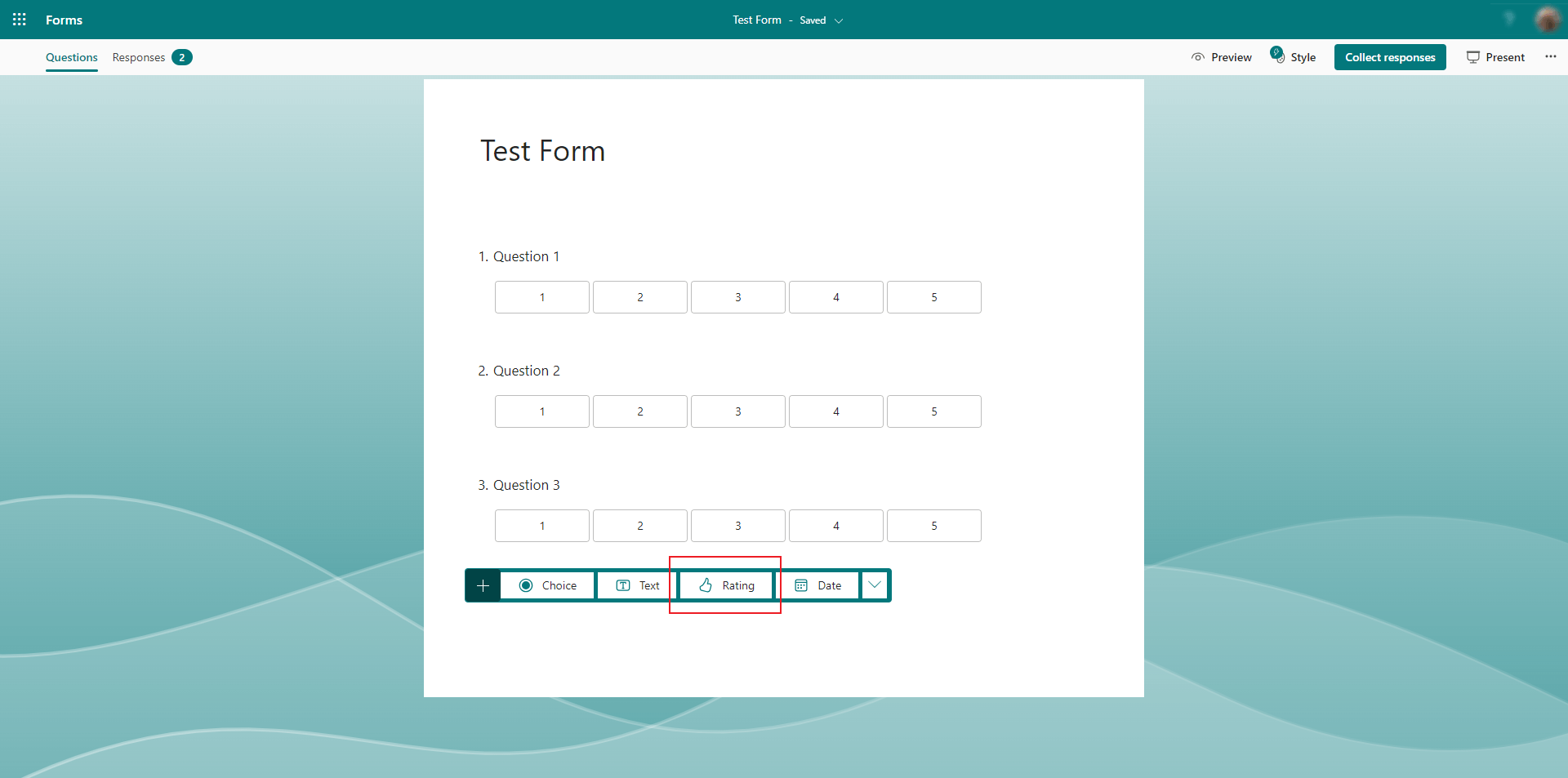Click the Present monitor icon
1568x778 pixels.
click(1474, 57)
